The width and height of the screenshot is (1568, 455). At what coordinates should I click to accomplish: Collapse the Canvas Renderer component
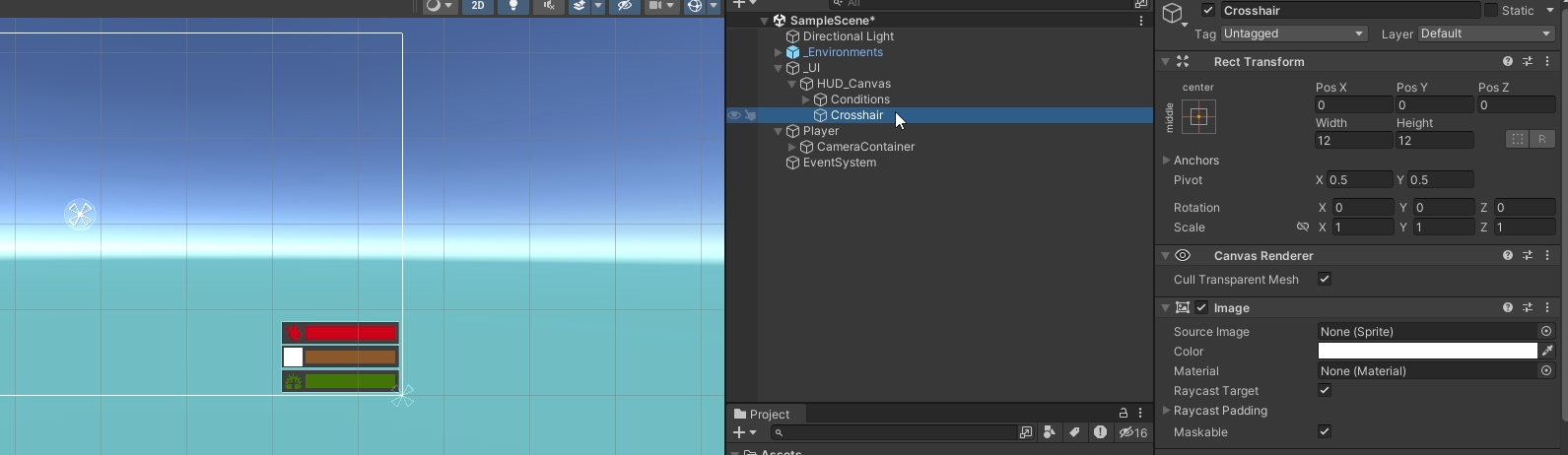[1165, 255]
